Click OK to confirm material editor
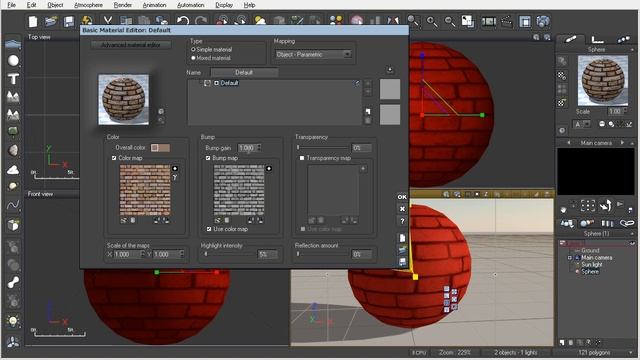This screenshot has height=360, width=640. pos(402,197)
